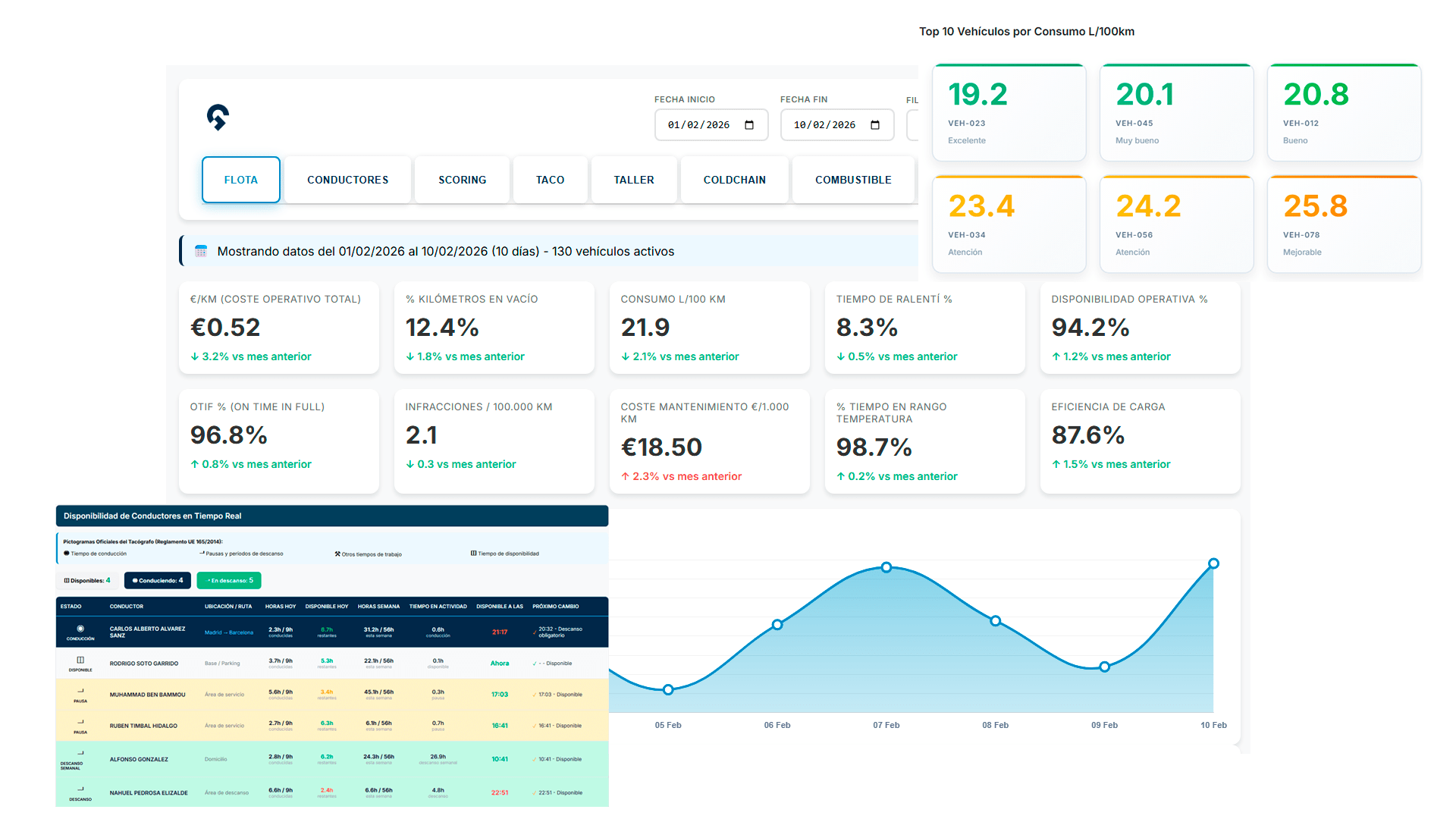Click the calendar icon in the info banner
The width and height of the screenshot is (1456, 819).
tap(201, 251)
